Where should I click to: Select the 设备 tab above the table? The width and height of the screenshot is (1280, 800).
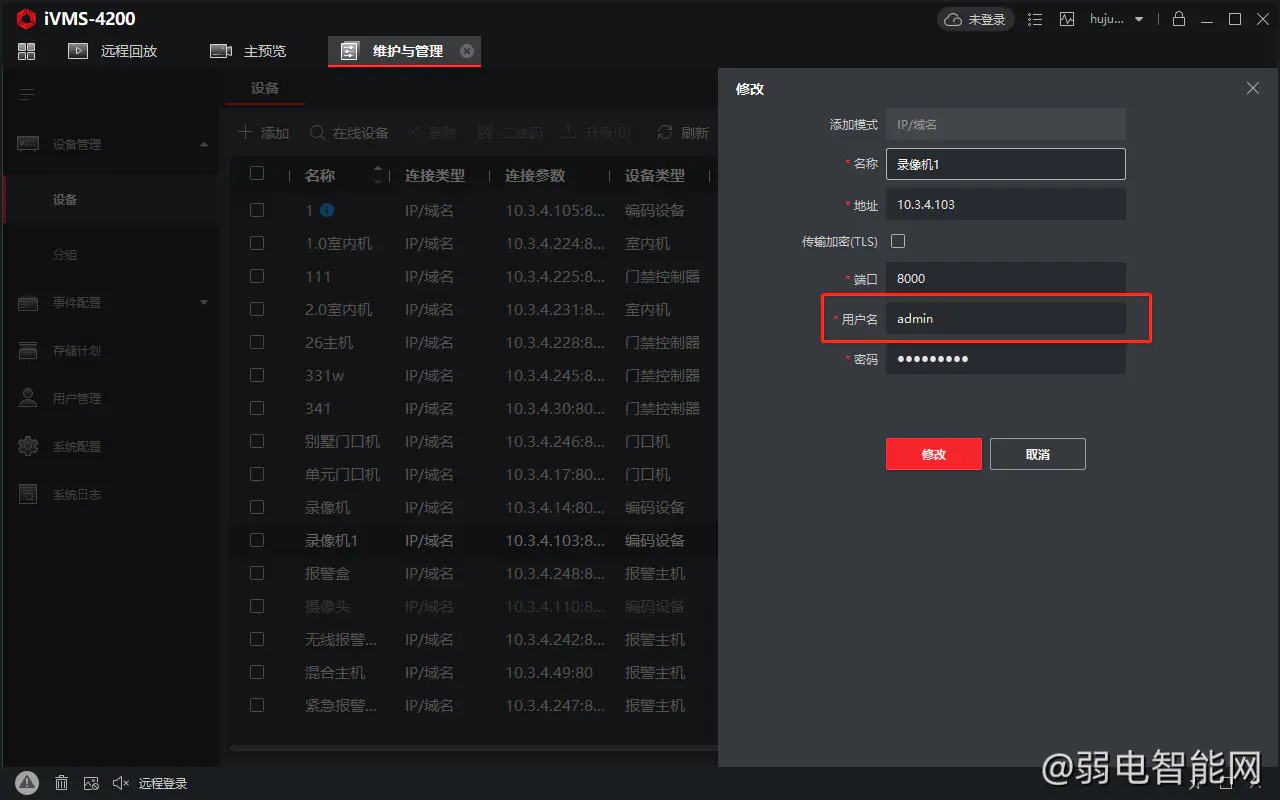point(265,88)
